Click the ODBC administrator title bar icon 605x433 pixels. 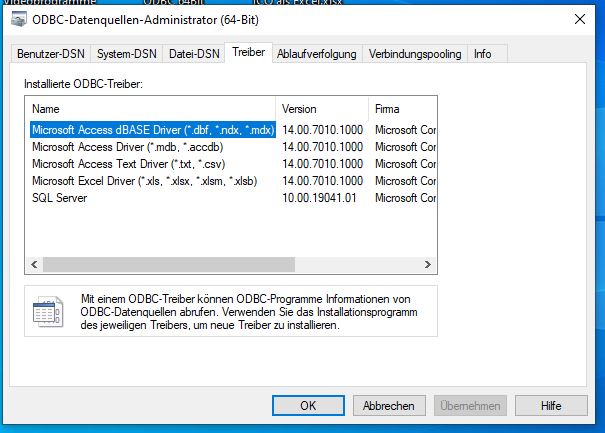point(19,19)
